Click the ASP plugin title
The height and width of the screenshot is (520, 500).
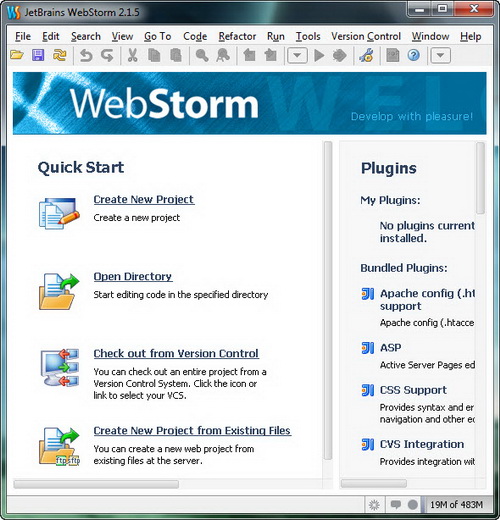click(x=391, y=348)
